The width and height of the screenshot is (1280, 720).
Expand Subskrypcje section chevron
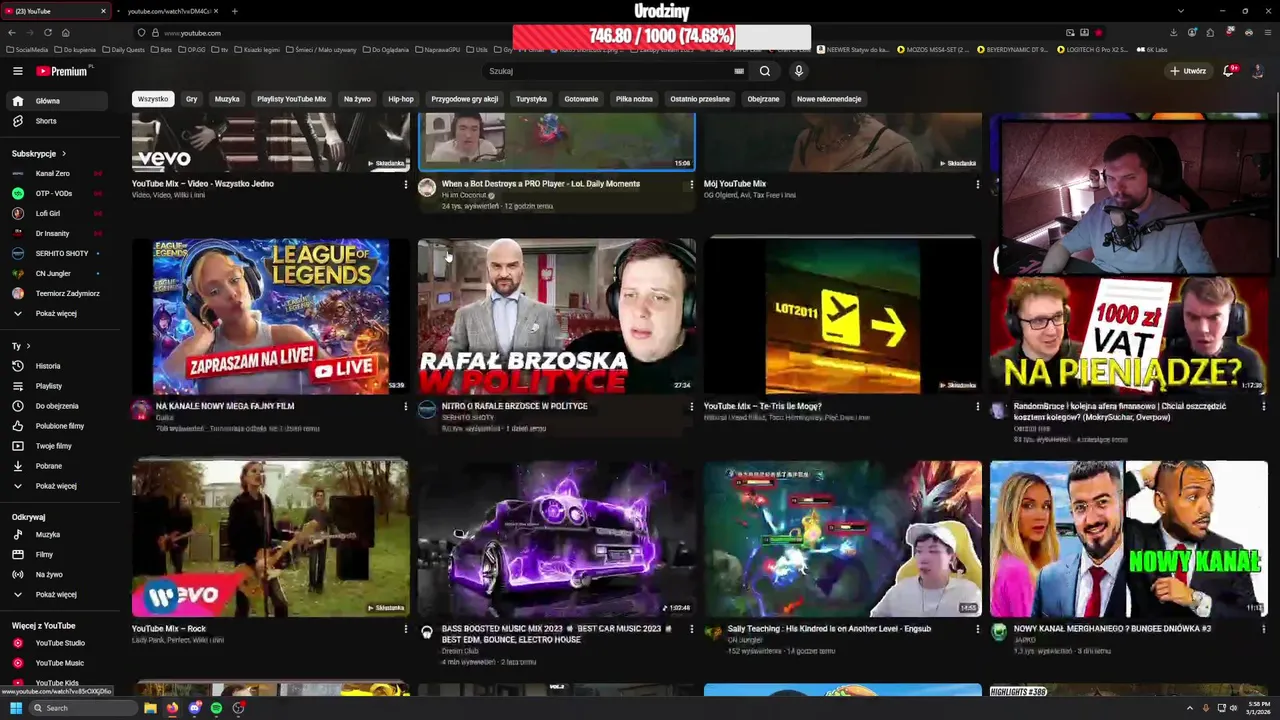point(64,154)
